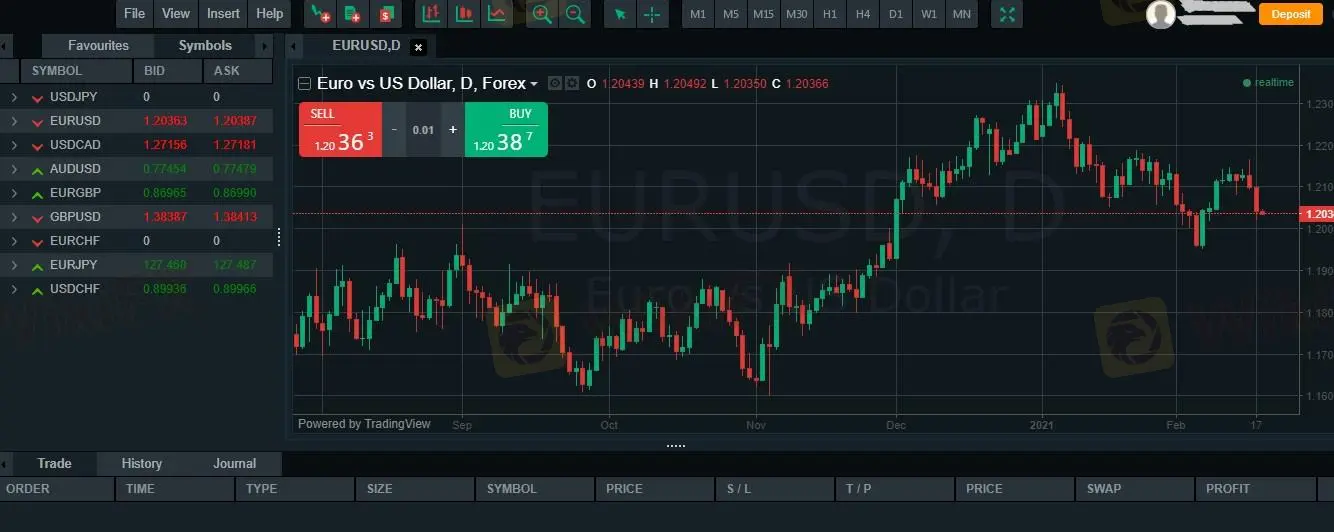Screen dimensions: 1334x532
Task: Toggle fullscreen chart mode
Action: tap(1007, 14)
